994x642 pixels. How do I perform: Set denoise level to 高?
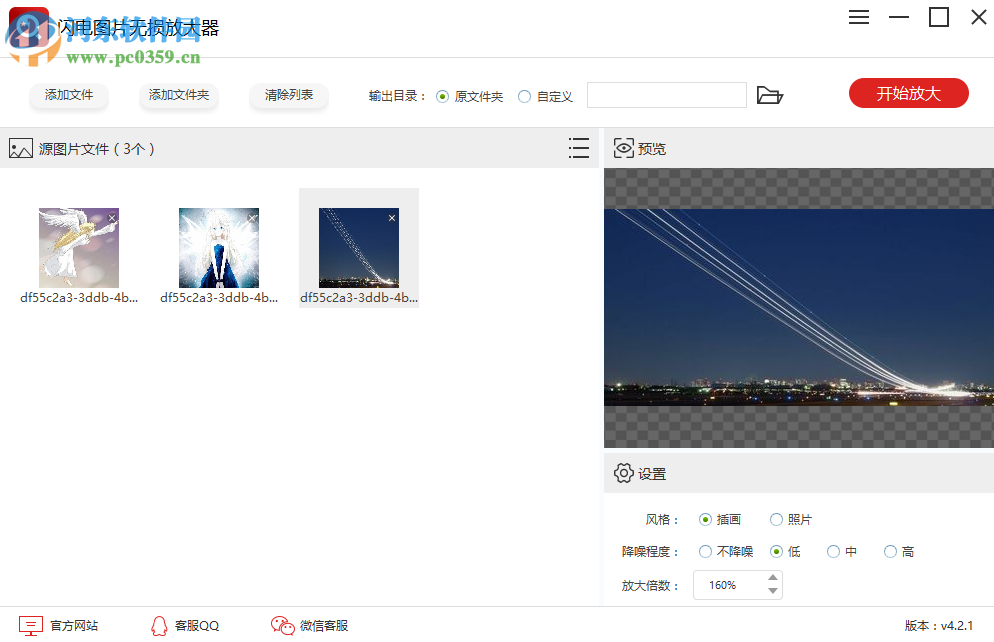(x=888, y=551)
